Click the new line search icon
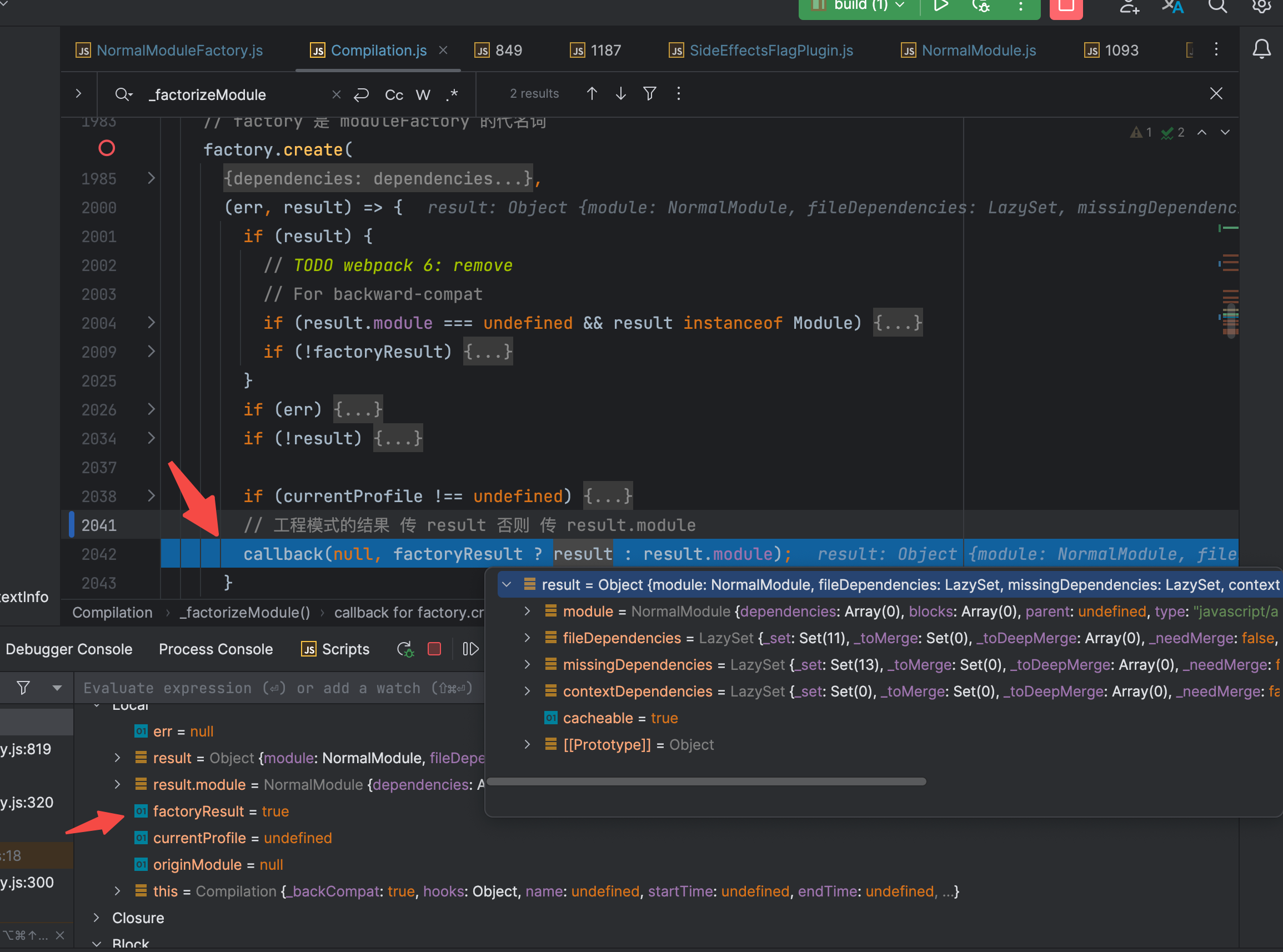 [361, 94]
